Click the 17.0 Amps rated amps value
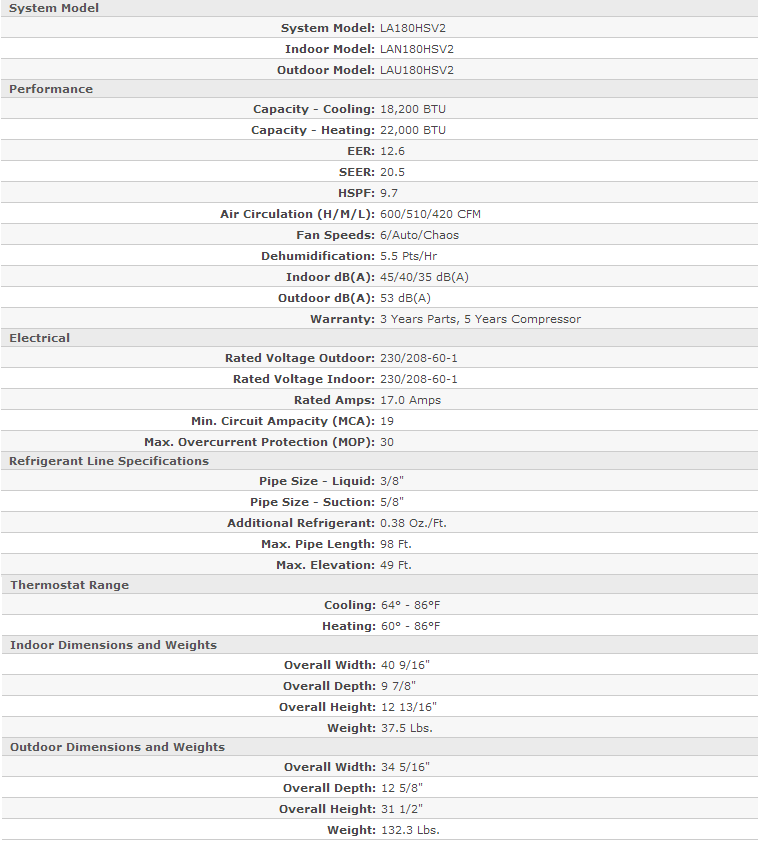The image size is (760, 842). click(x=410, y=400)
